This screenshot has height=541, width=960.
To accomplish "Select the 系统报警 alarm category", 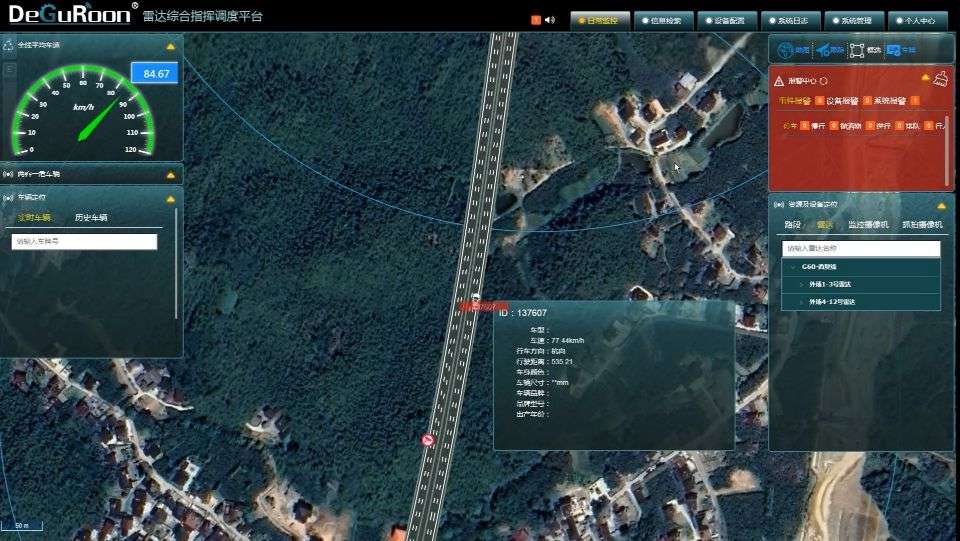I will (x=890, y=100).
